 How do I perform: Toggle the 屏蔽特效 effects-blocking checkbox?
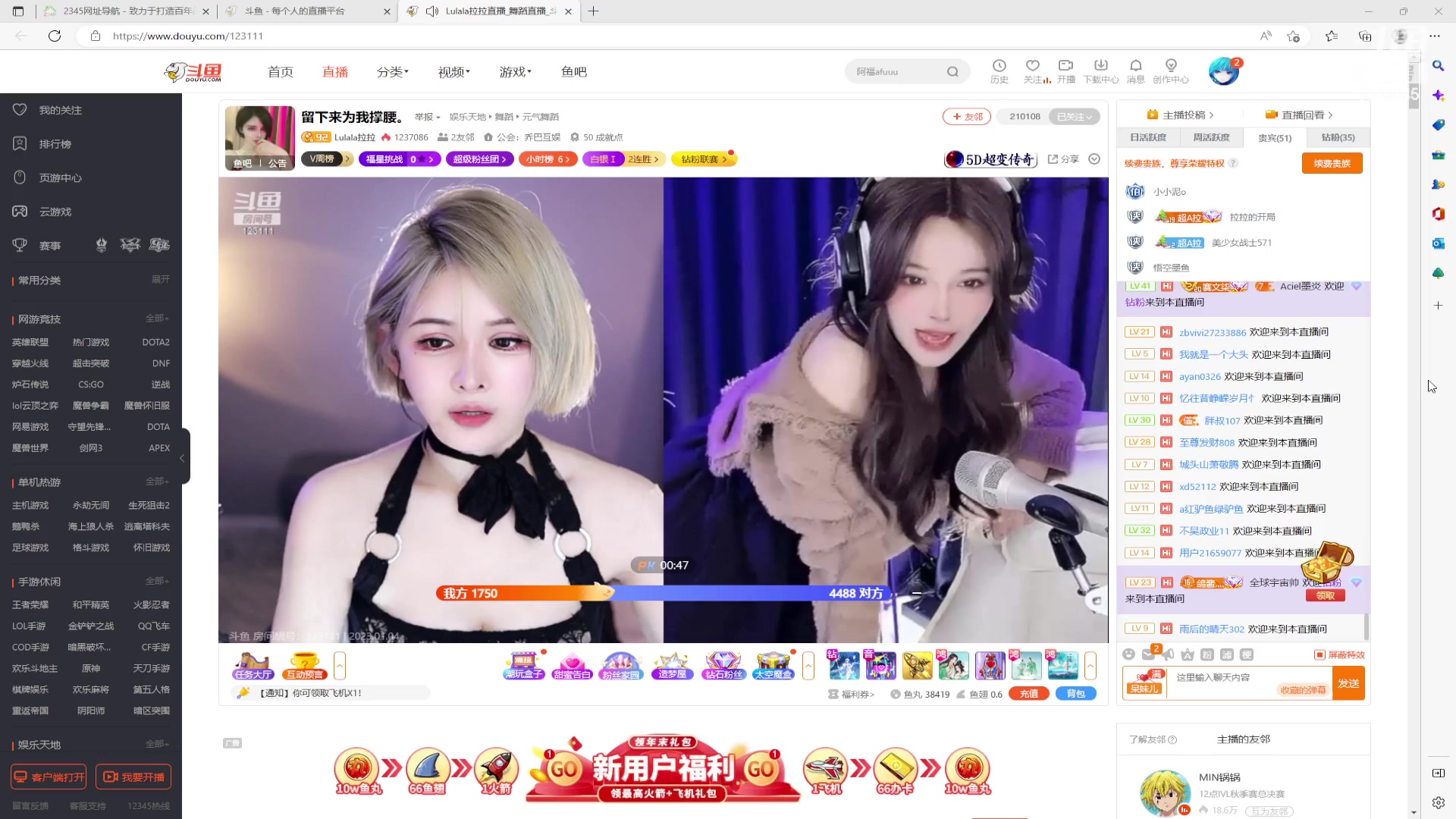(1319, 654)
